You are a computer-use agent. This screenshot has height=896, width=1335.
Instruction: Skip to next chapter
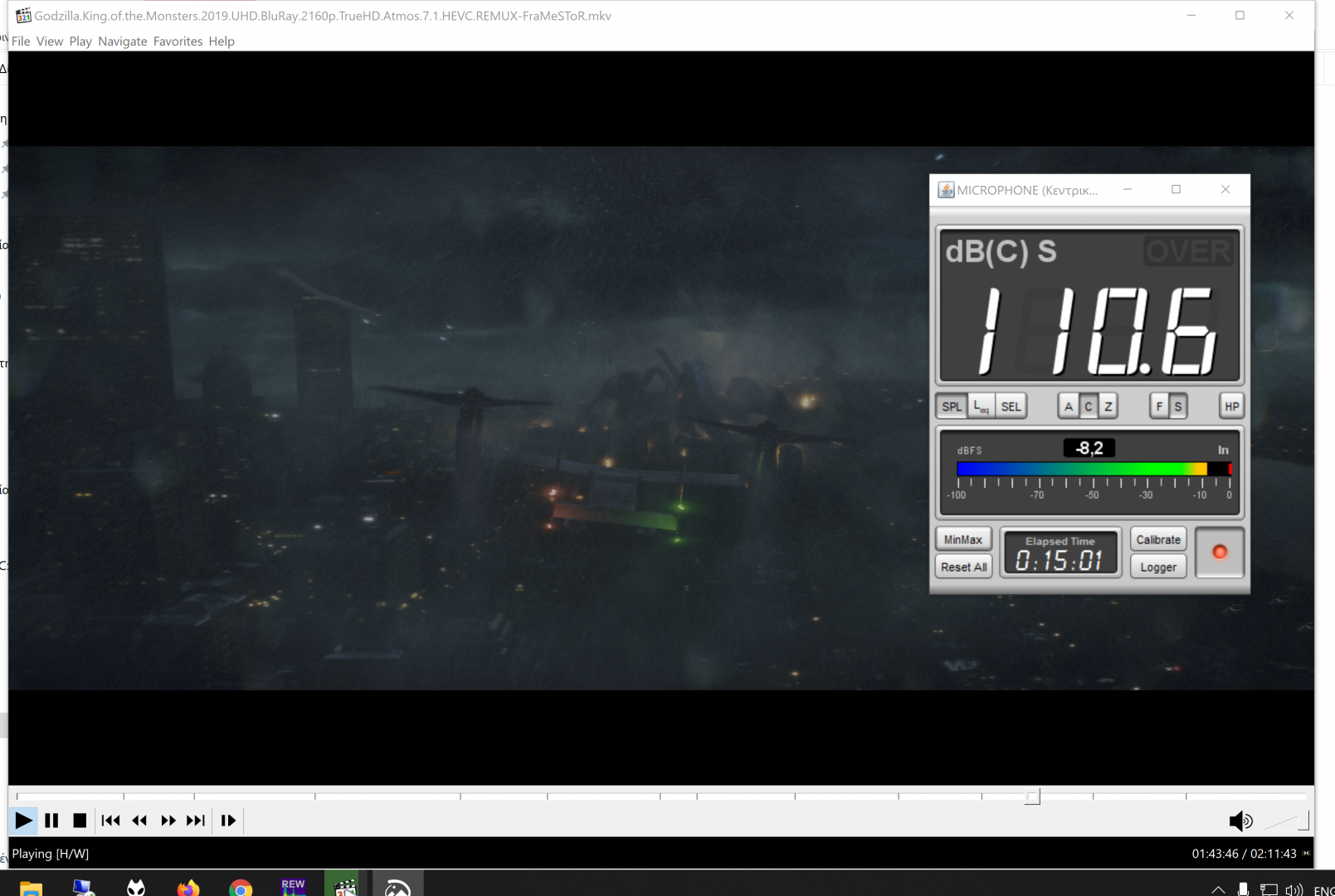[x=196, y=821]
